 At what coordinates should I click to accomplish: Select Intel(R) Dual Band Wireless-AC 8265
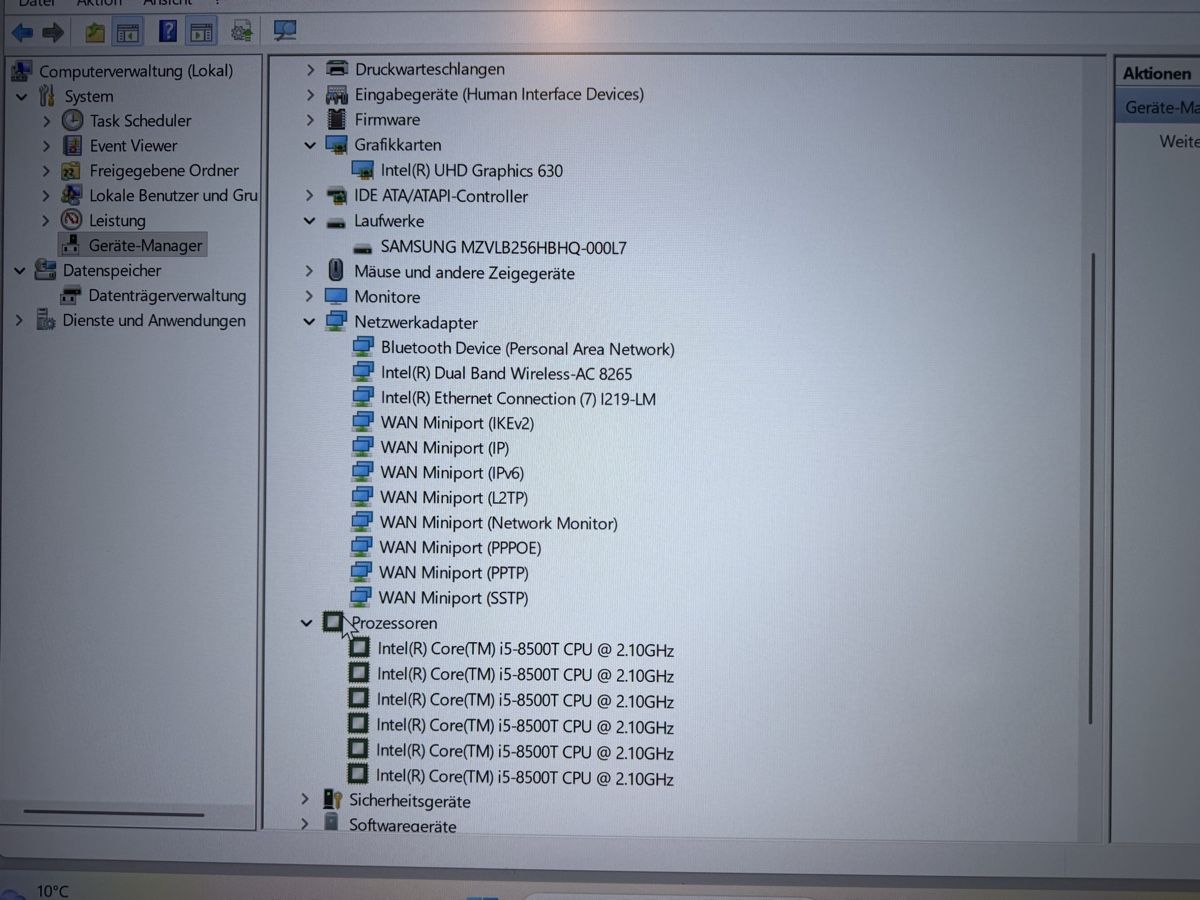[506, 374]
